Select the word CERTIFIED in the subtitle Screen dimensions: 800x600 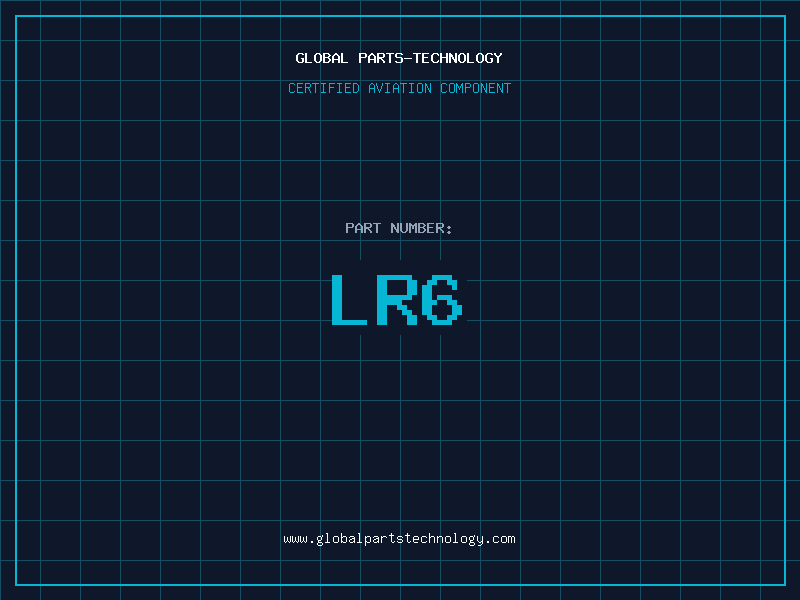tap(323, 89)
